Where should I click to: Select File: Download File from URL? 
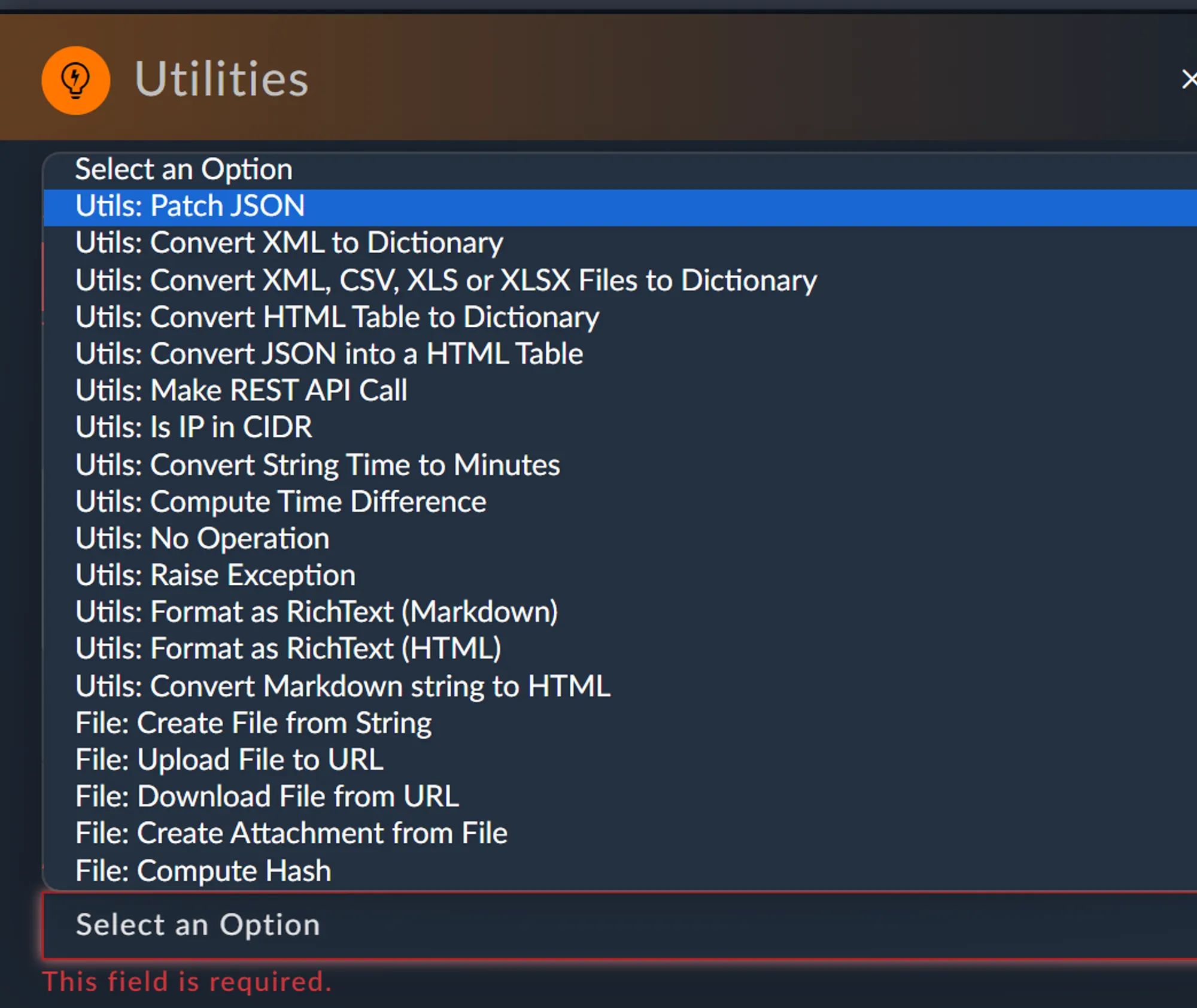(x=268, y=797)
